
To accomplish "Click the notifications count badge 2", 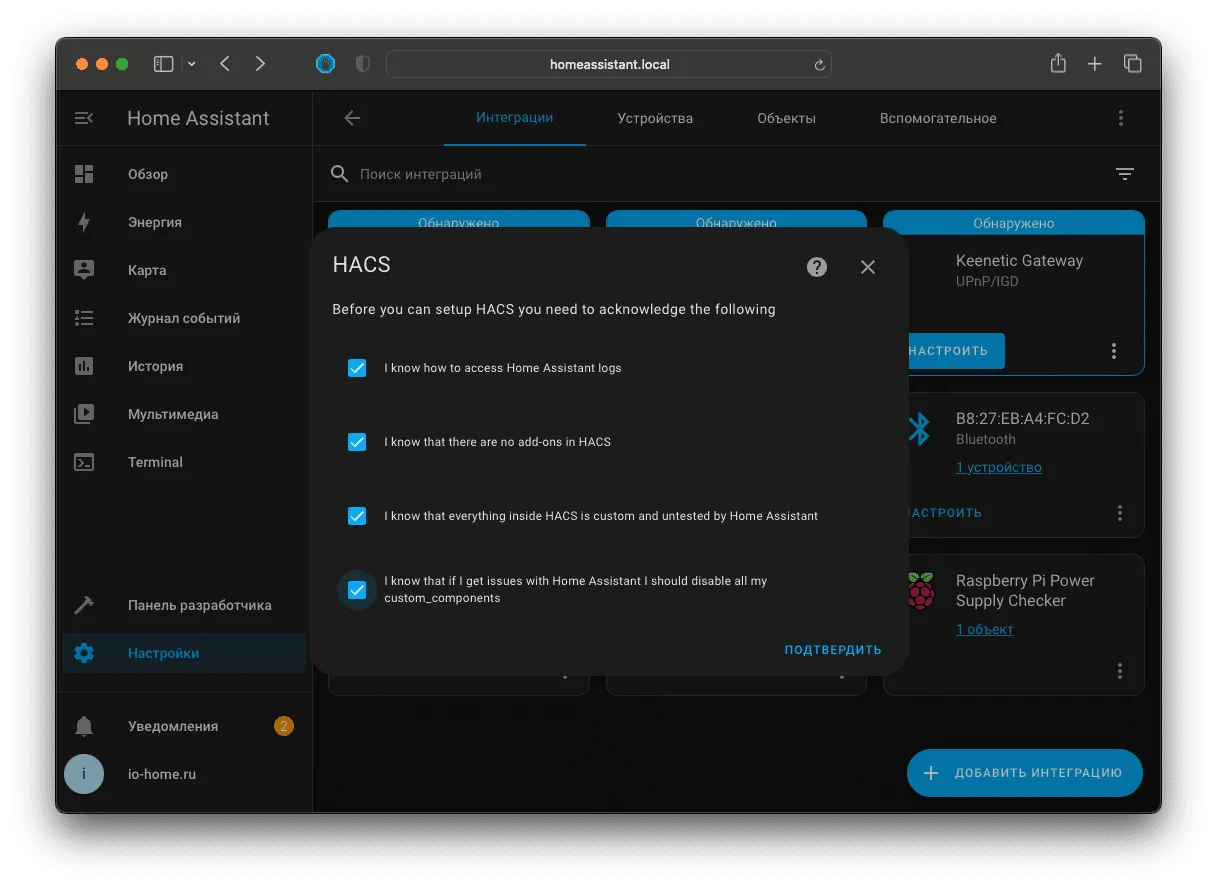I will coord(284,726).
